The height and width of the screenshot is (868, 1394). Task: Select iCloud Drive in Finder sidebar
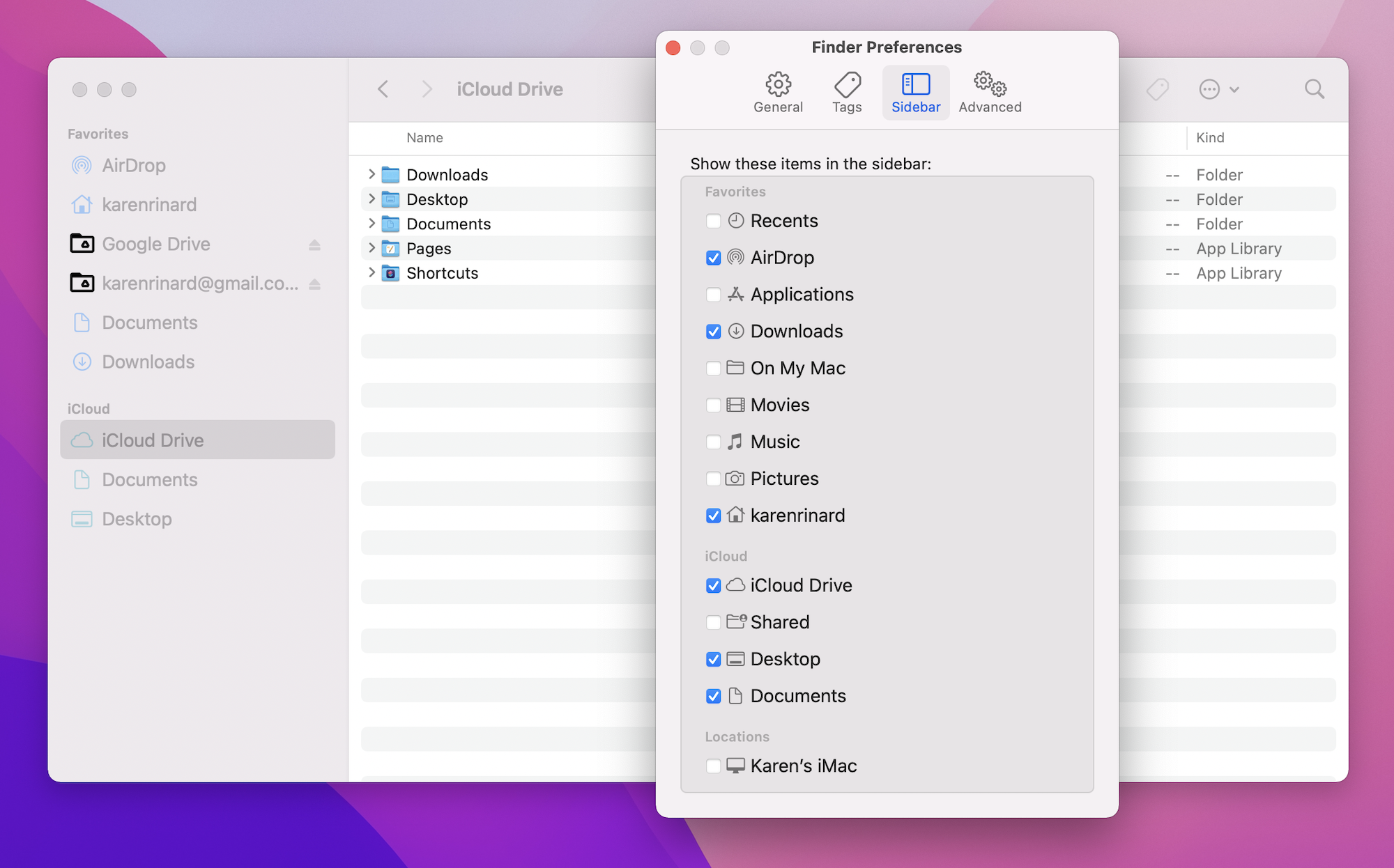[198, 440]
